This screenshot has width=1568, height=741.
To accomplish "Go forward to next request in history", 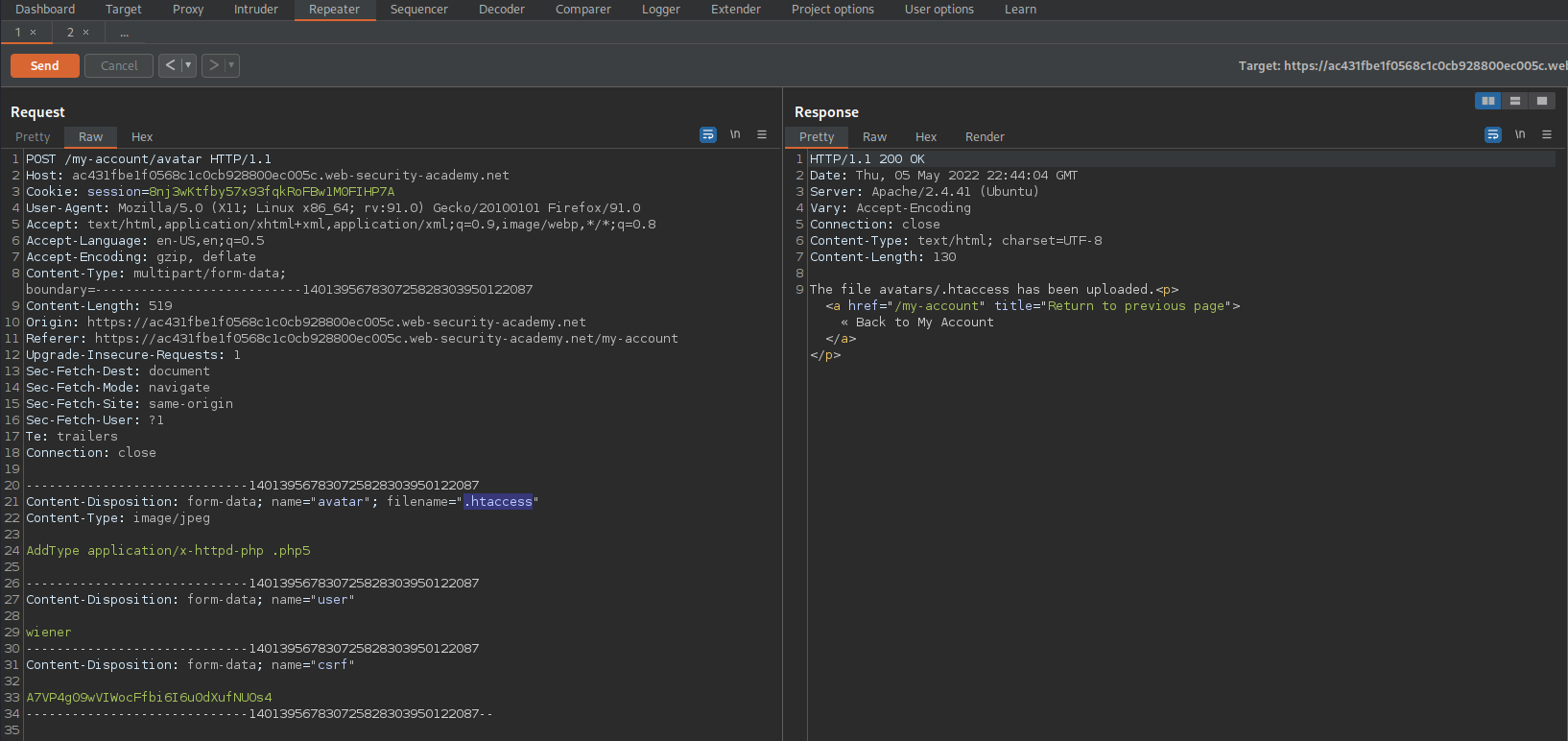I will coord(213,65).
